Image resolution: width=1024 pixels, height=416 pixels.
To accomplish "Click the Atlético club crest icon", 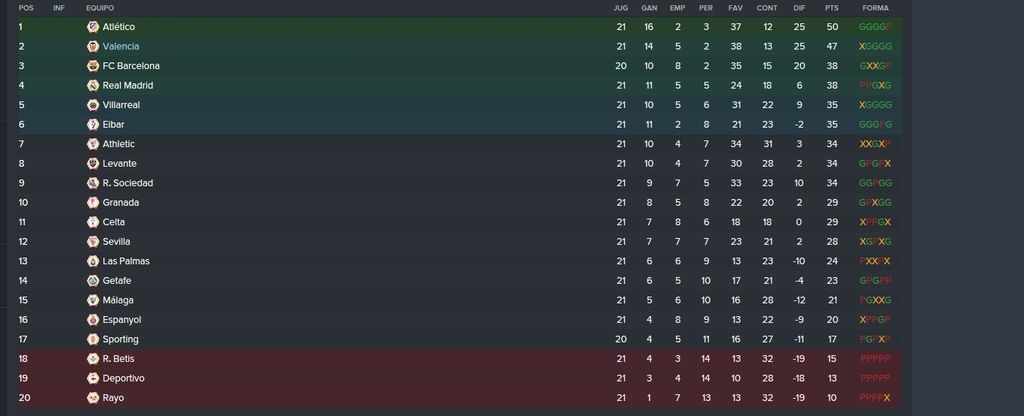I will [x=93, y=27].
